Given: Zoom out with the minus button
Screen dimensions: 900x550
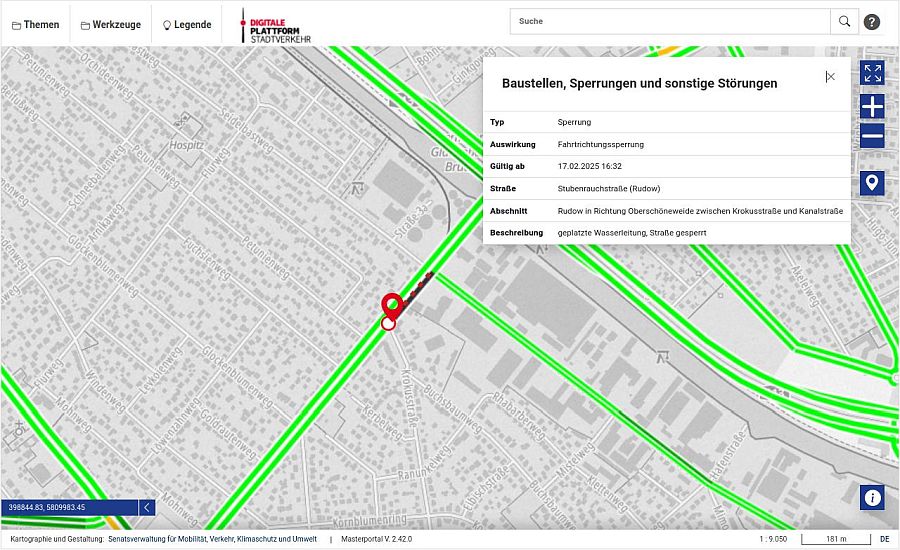Looking at the screenshot, I should (872, 136).
